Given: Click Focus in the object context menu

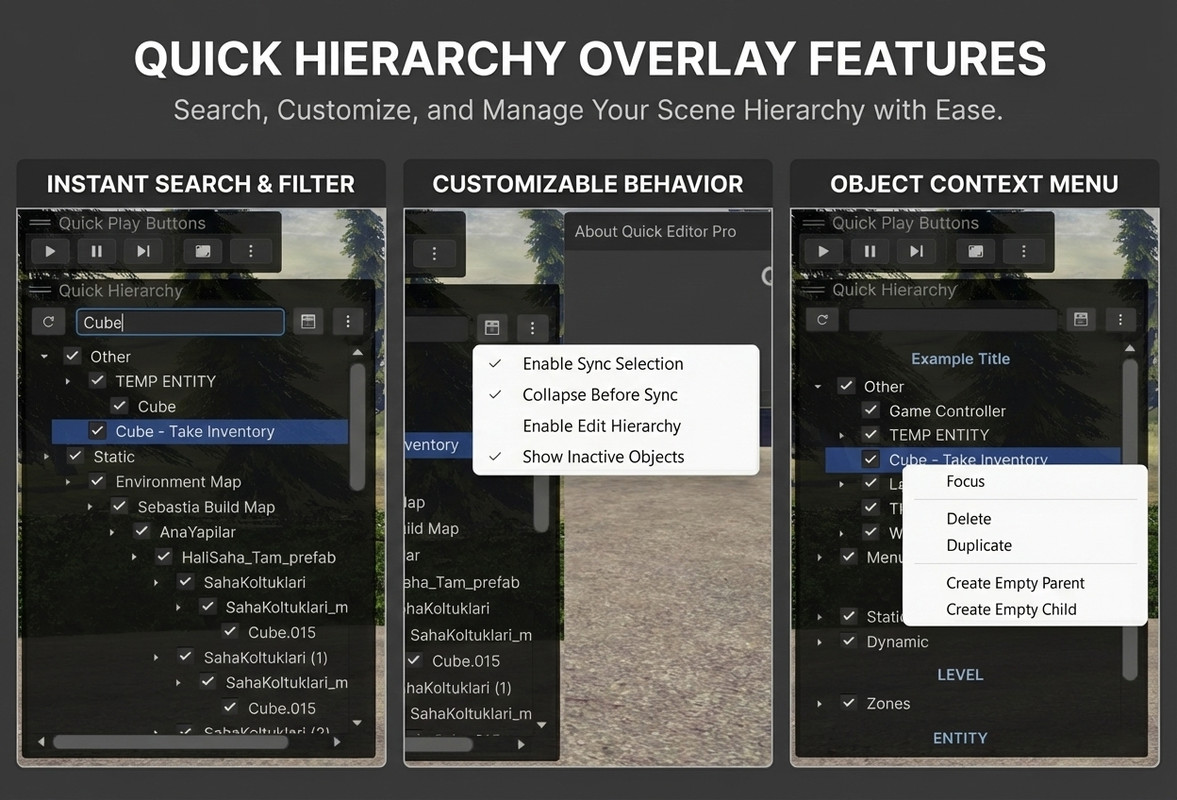Looking at the screenshot, I should click(x=964, y=481).
